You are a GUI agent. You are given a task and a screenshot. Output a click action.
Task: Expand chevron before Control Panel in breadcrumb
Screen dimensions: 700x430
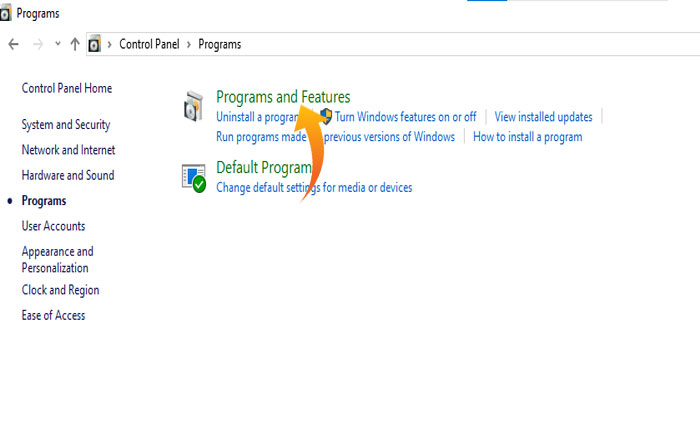[x=110, y=44]
